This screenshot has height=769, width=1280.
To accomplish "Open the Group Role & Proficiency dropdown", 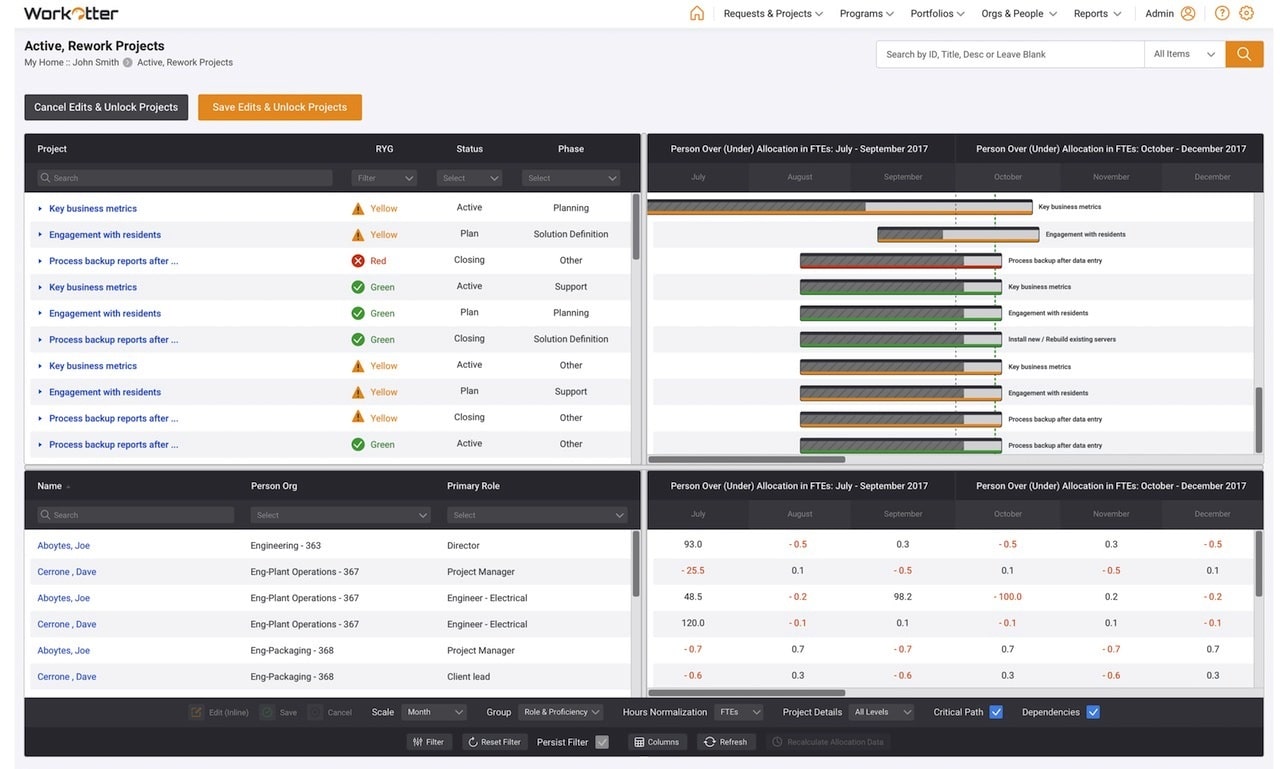I will coord(561,712).
